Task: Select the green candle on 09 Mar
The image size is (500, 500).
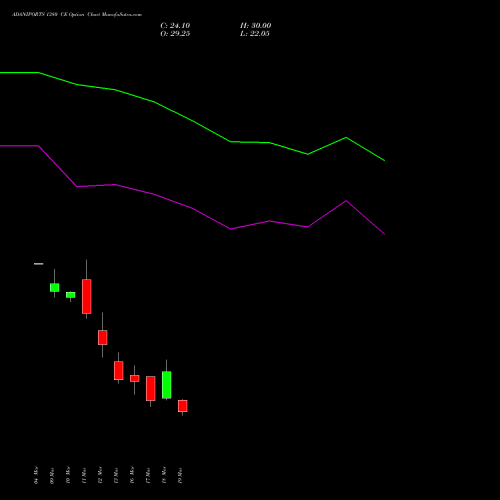Action: (x=55, y=287)
